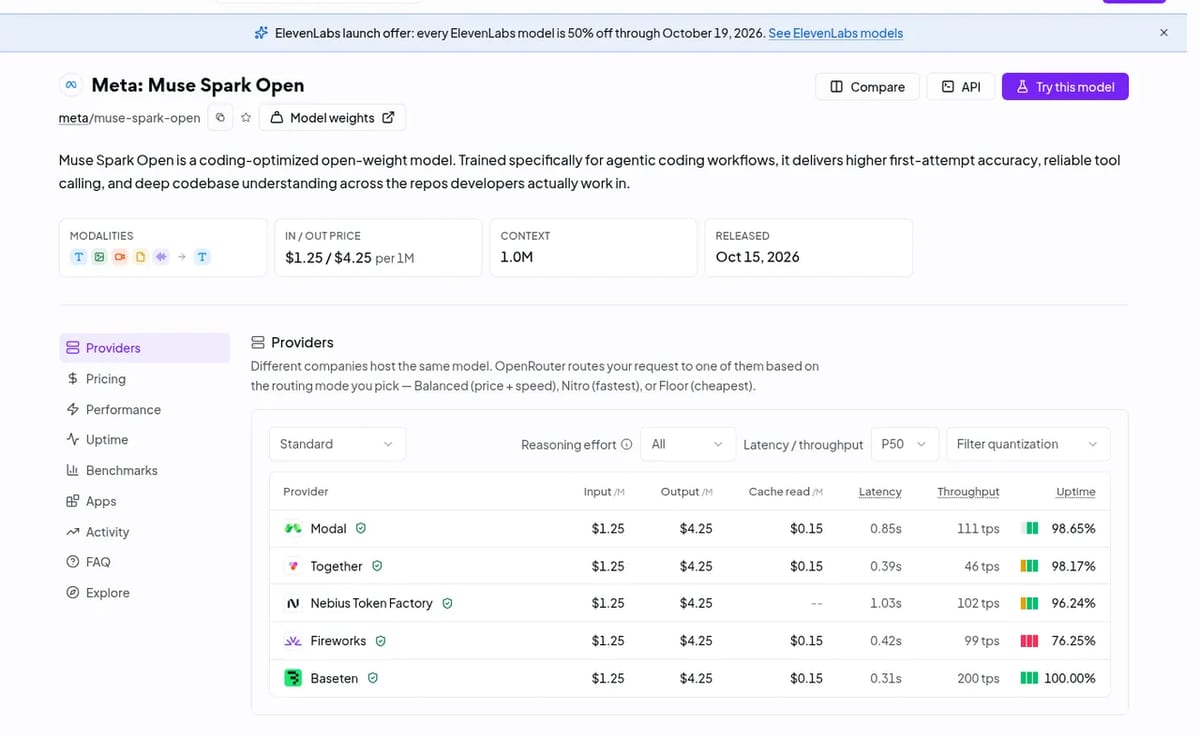Sort providers by Latency column
This screenshot has height=736, width=1200.
880,492
